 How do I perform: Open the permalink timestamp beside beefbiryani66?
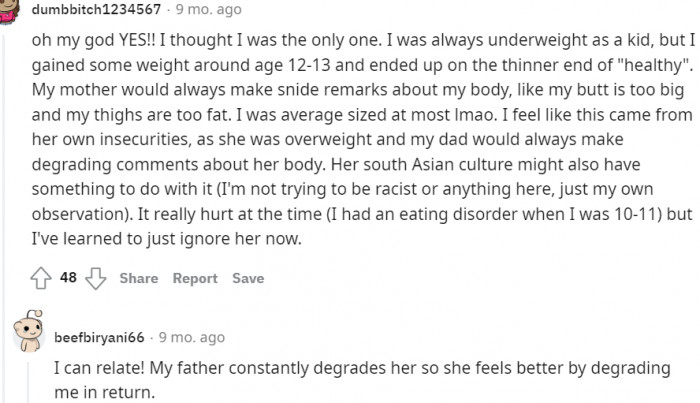(x=192, y=337)
